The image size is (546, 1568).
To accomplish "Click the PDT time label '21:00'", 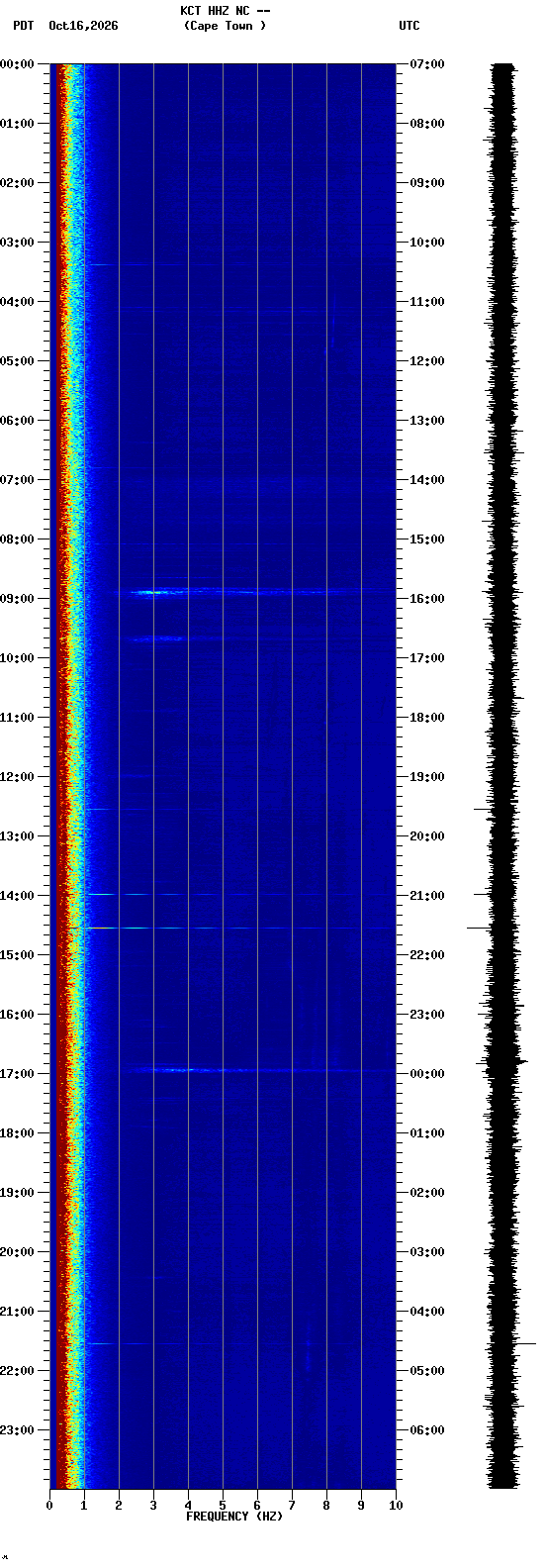I will [x=17, y=1312].
